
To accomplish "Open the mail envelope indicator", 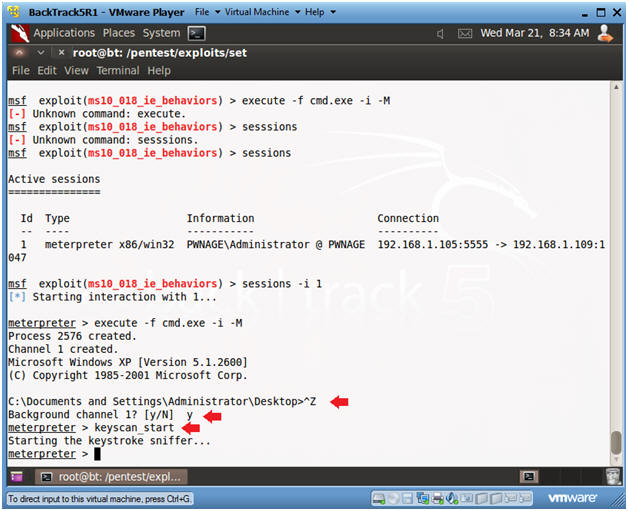I will pos(465,34).
